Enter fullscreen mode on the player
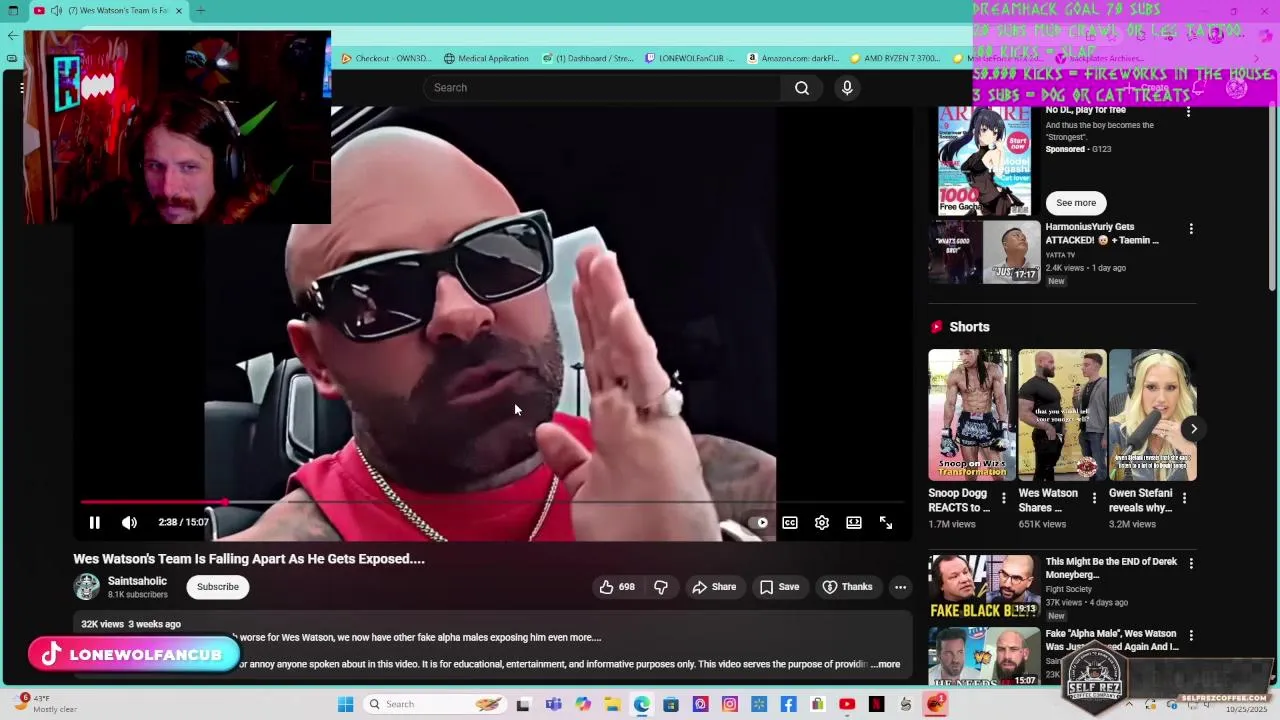1280x720 pixels. [886, 522]
